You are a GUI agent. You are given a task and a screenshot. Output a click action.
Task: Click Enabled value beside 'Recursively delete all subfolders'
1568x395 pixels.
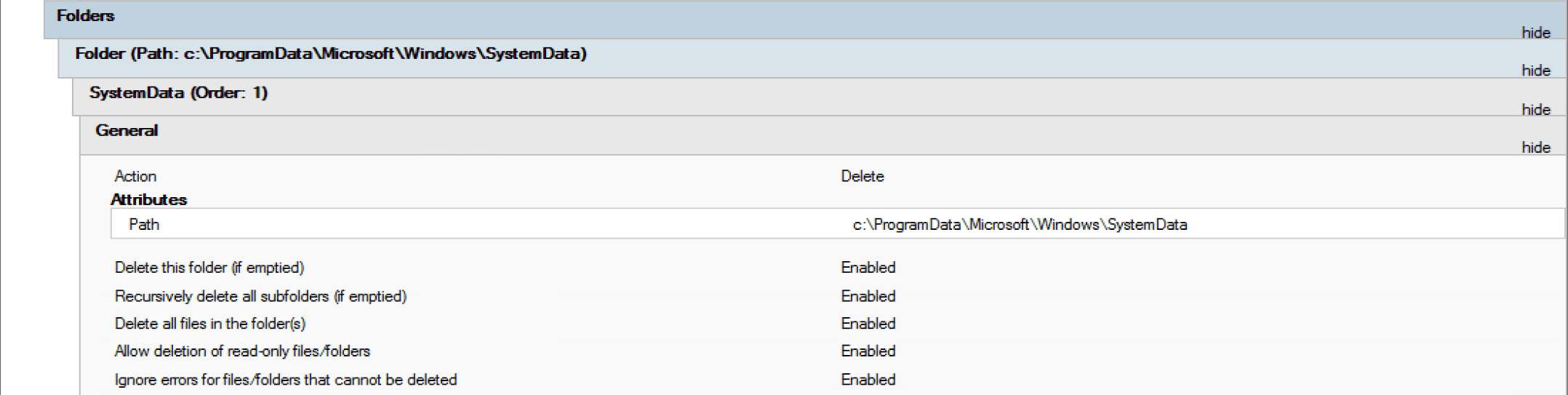868,297
